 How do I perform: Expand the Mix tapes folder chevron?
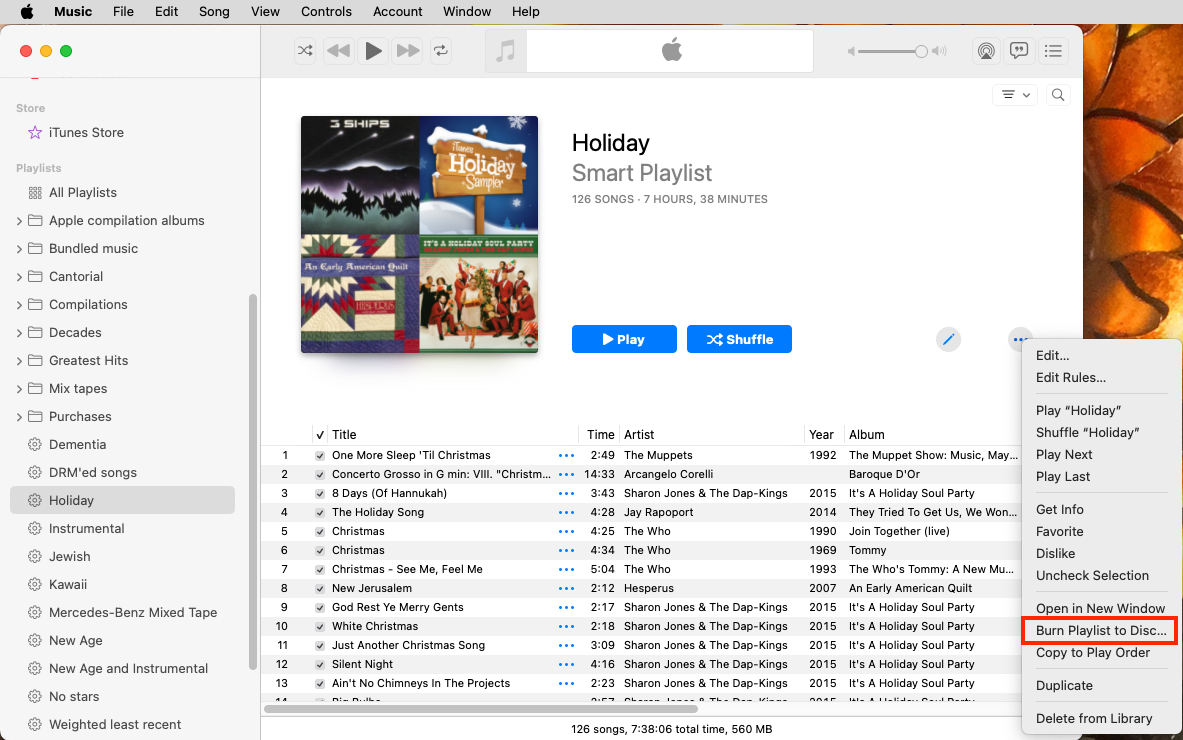19,389
